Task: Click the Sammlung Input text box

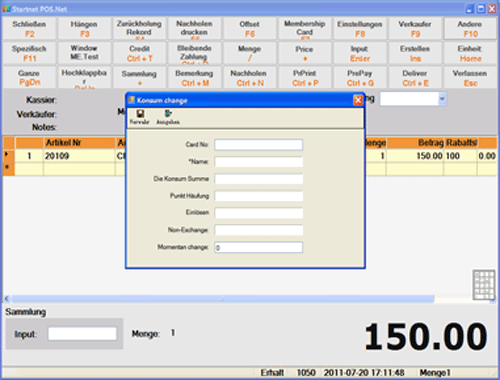Action: coord(82,334)
